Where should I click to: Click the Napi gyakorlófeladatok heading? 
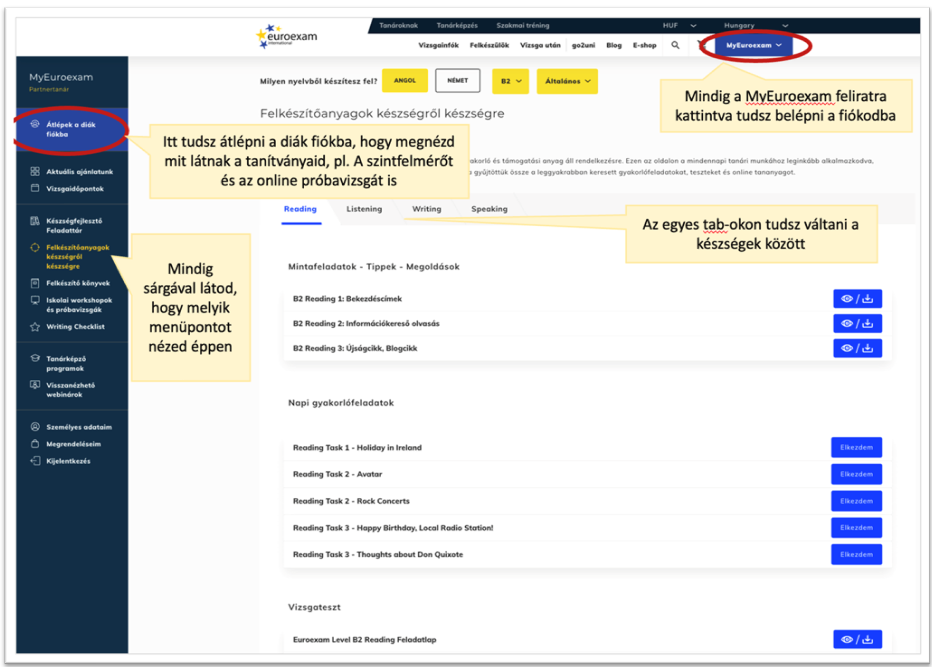pyautogui.click(x=341, y=402)
